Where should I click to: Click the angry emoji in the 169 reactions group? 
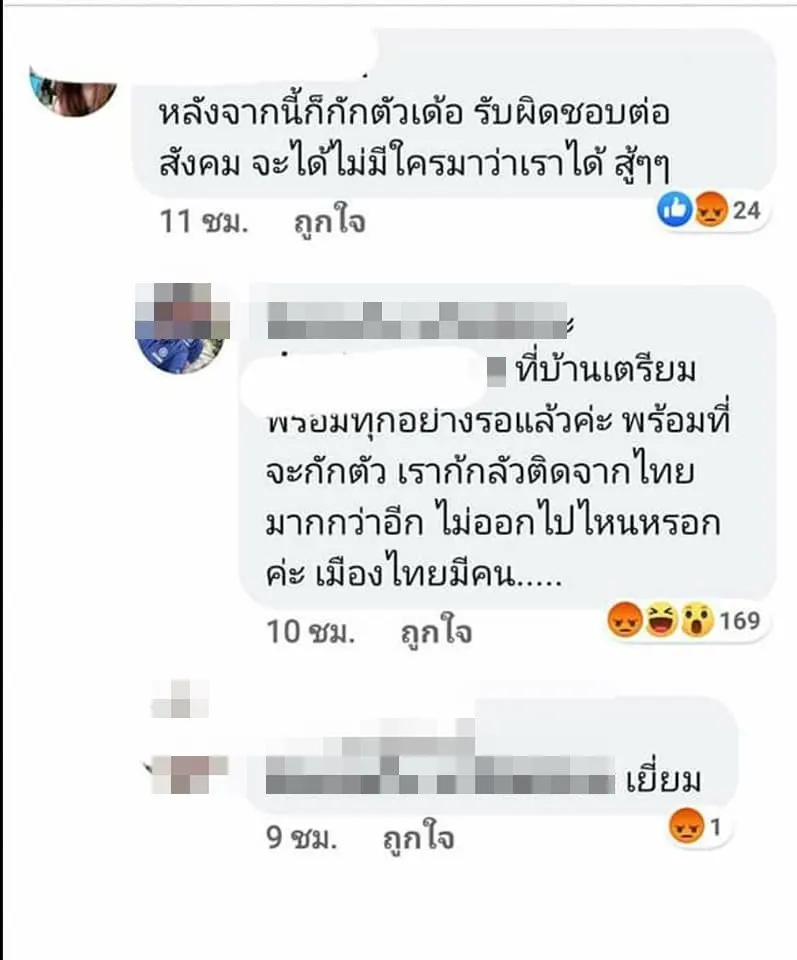624,620
